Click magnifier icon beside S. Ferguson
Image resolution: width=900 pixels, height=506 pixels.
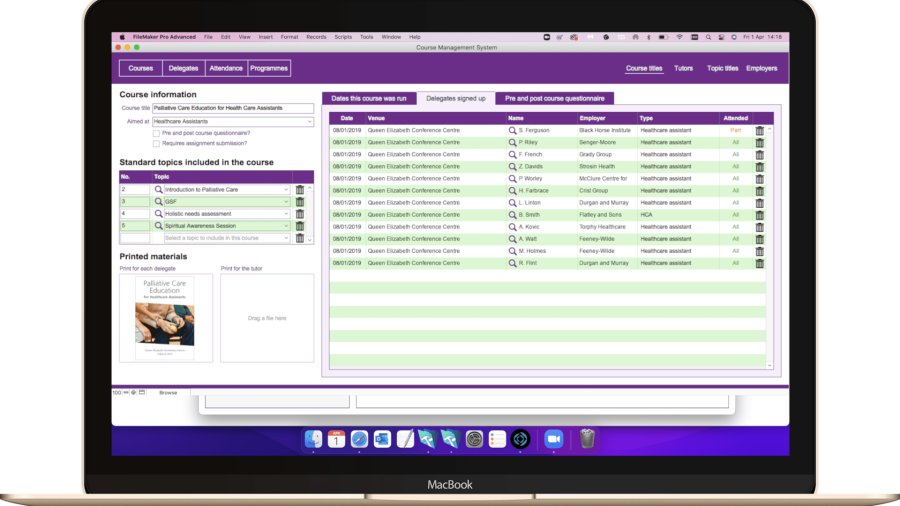click(513, 130)
